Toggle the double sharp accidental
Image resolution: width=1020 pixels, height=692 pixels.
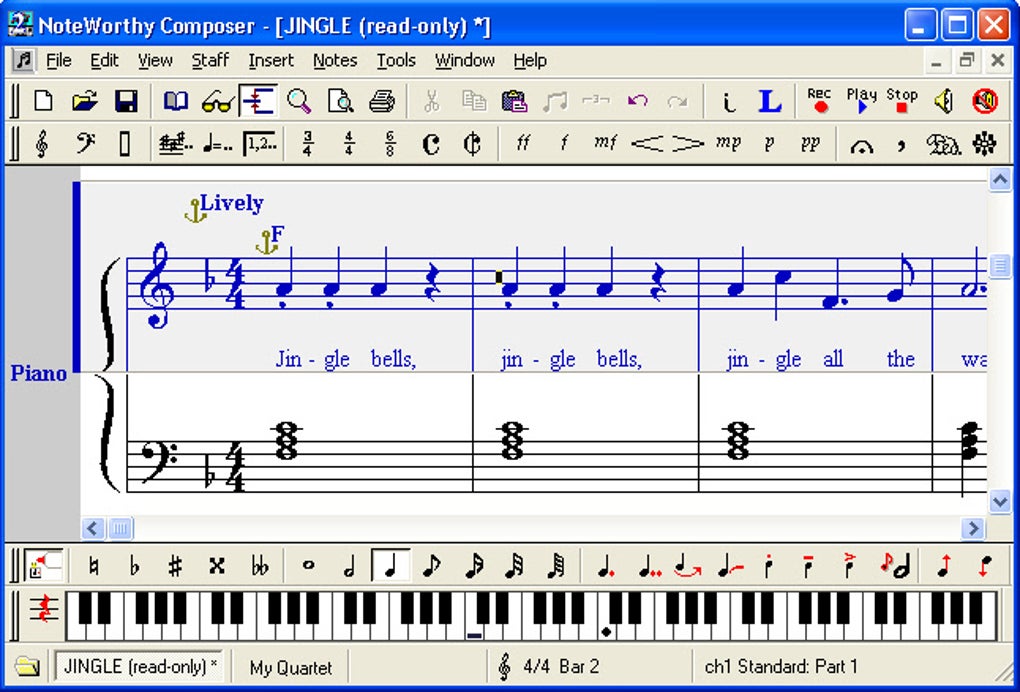point(217,566)
